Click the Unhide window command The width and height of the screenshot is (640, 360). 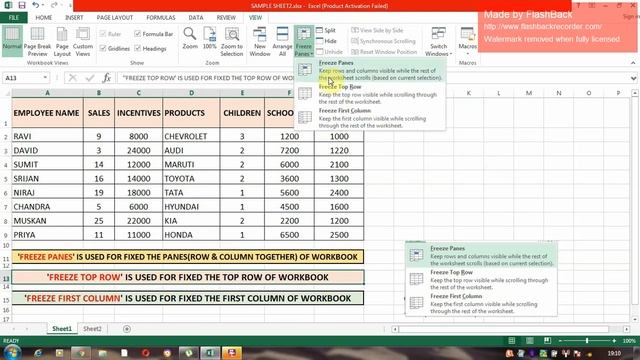[329, 52]
